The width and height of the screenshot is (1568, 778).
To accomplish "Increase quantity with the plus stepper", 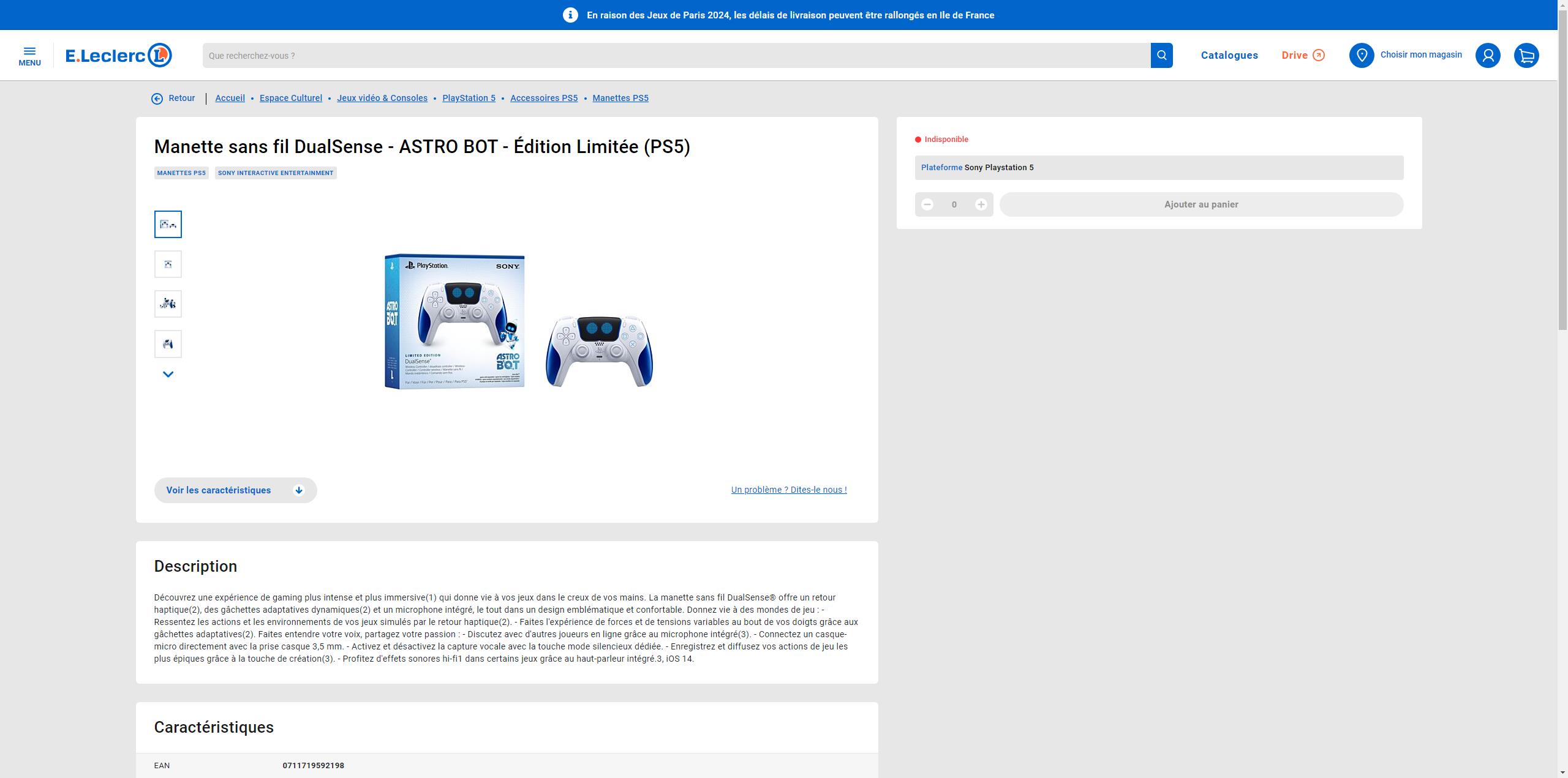I will click(x=981, y=204).
